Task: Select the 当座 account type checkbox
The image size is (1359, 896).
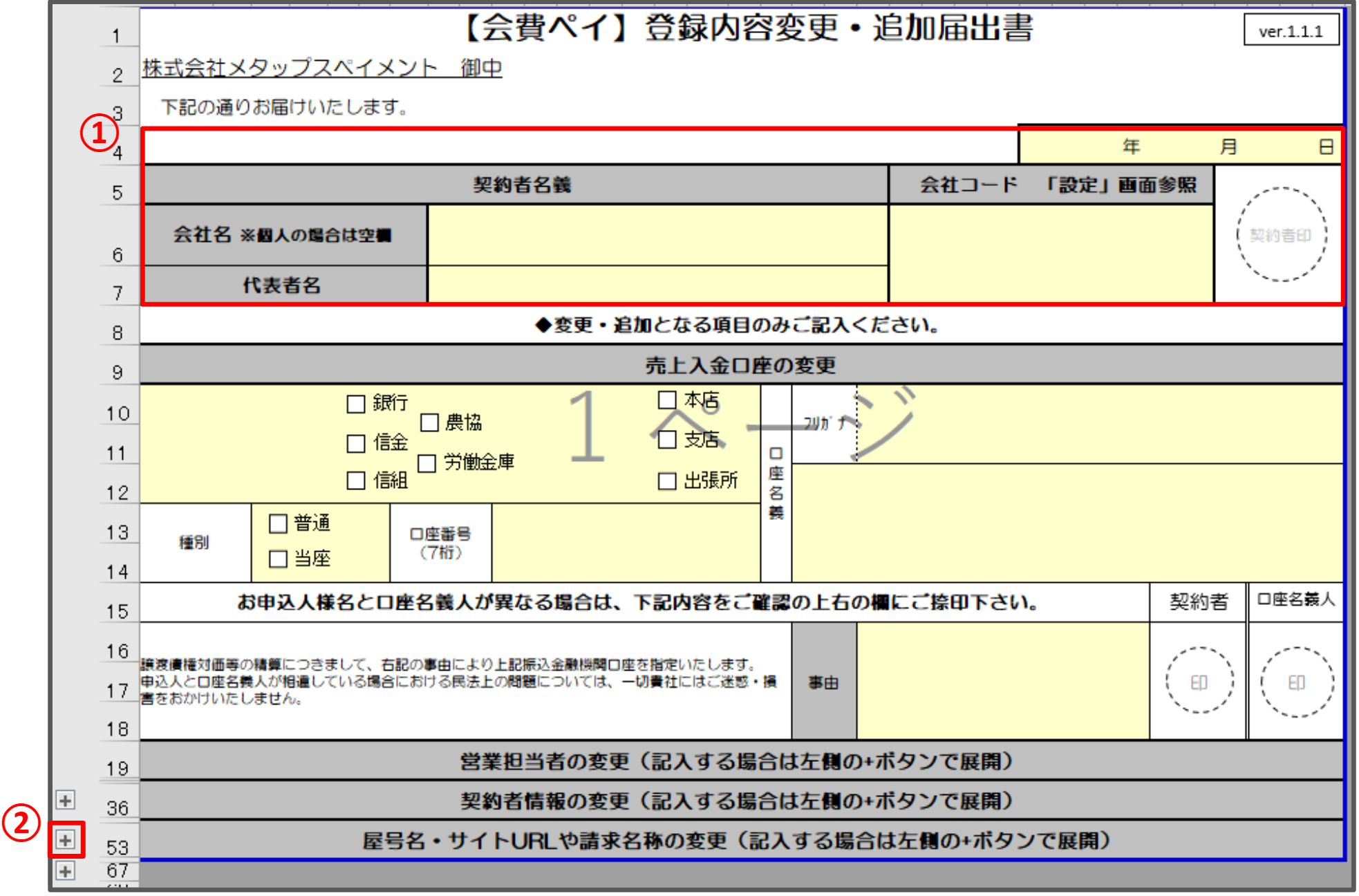Action: click(278, 559)
